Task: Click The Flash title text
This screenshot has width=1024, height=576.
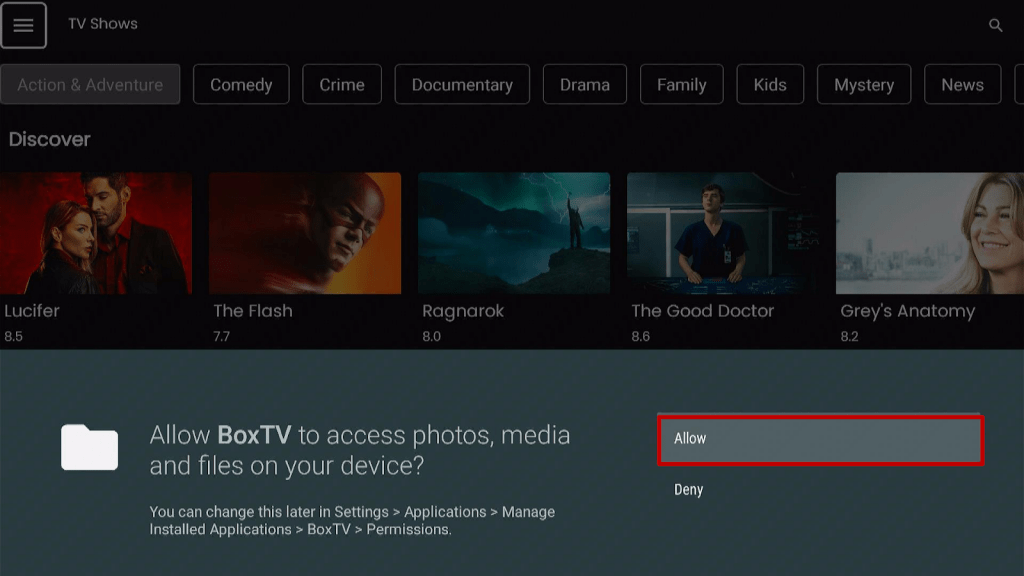Action: click(x=253, y=311)
